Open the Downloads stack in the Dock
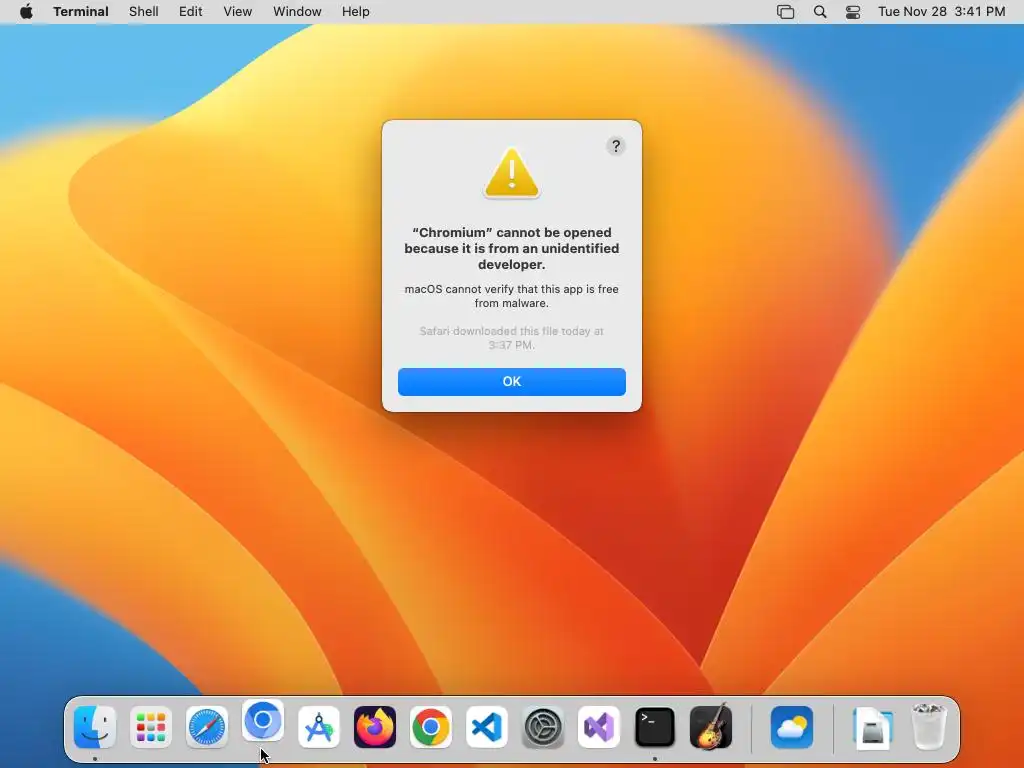This screenshot has width=1024, height=768. click(x=873, y=727)
